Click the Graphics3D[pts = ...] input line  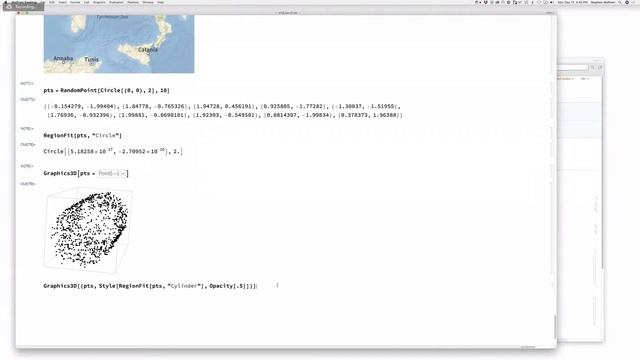pos(86,173)
